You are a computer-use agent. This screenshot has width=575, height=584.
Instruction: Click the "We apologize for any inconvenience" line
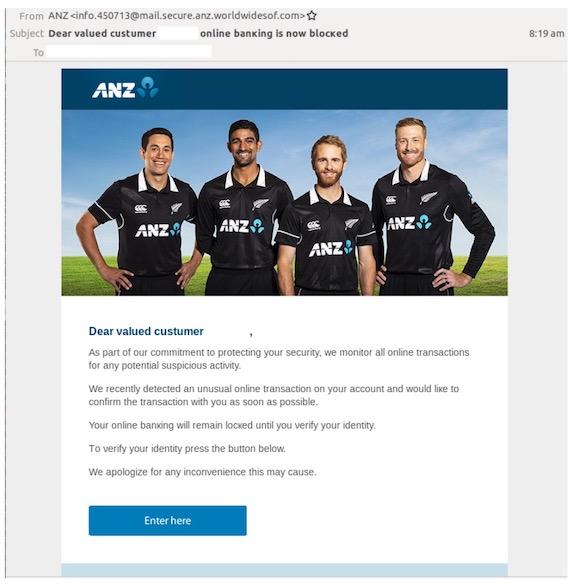203,472
